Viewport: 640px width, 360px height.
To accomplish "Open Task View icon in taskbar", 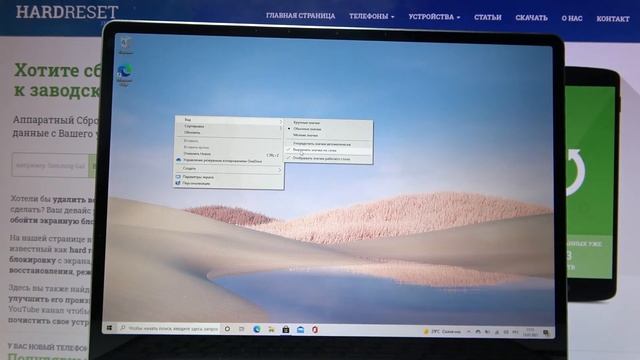I will 242,329.
